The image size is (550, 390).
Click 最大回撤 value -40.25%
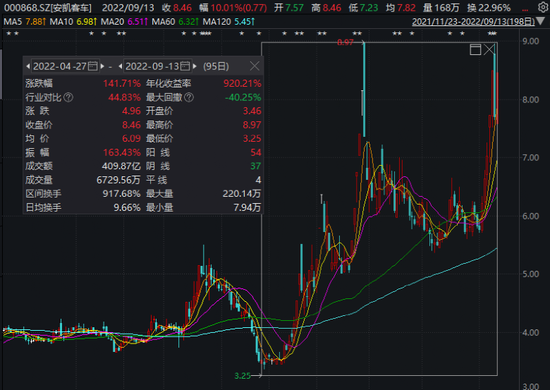[x=243, y=97]
